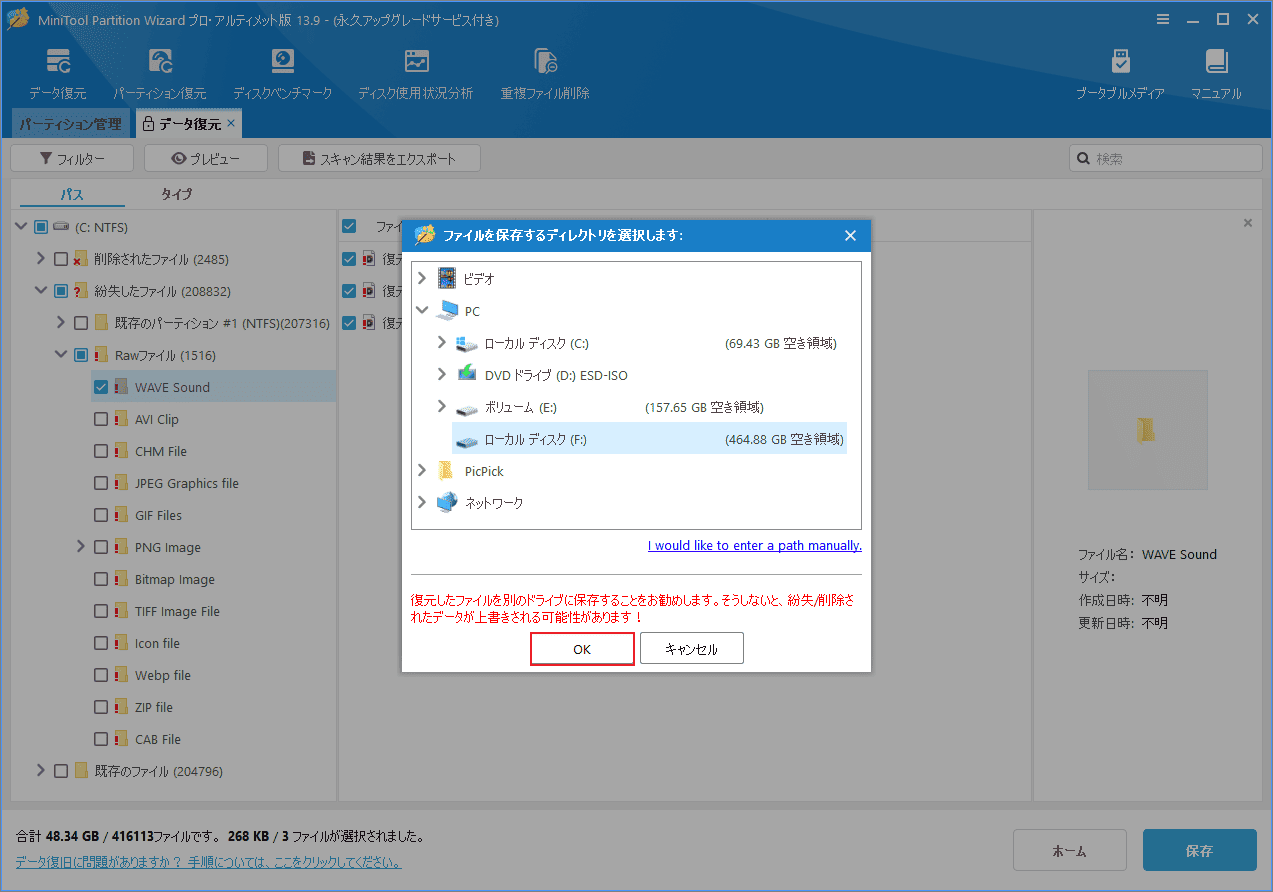
Task: Check the 既存のパーティション #1 checkbox
Action: click(81, 323)
